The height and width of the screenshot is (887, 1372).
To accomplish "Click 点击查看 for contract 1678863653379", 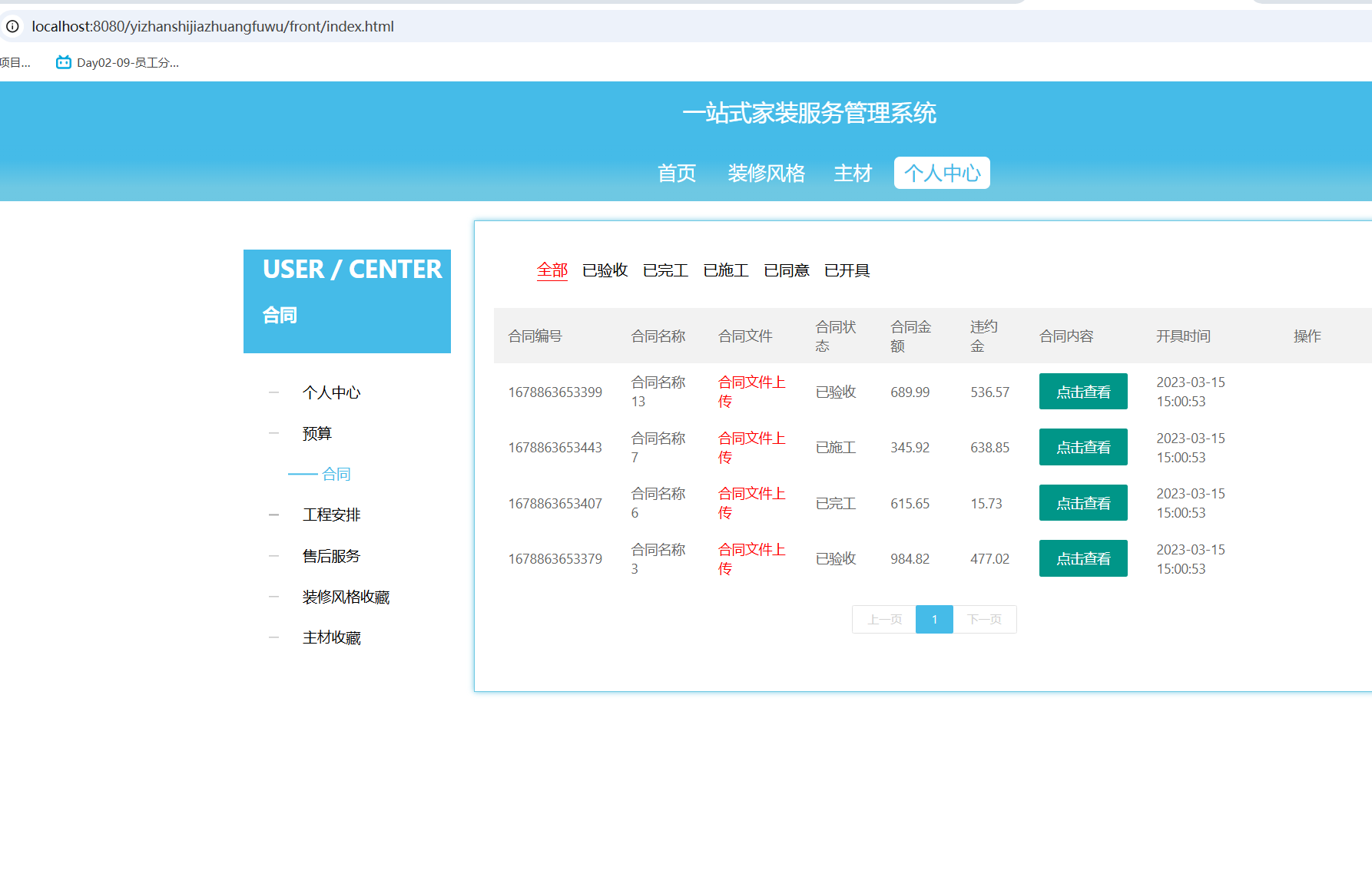I will [1083, 558].
